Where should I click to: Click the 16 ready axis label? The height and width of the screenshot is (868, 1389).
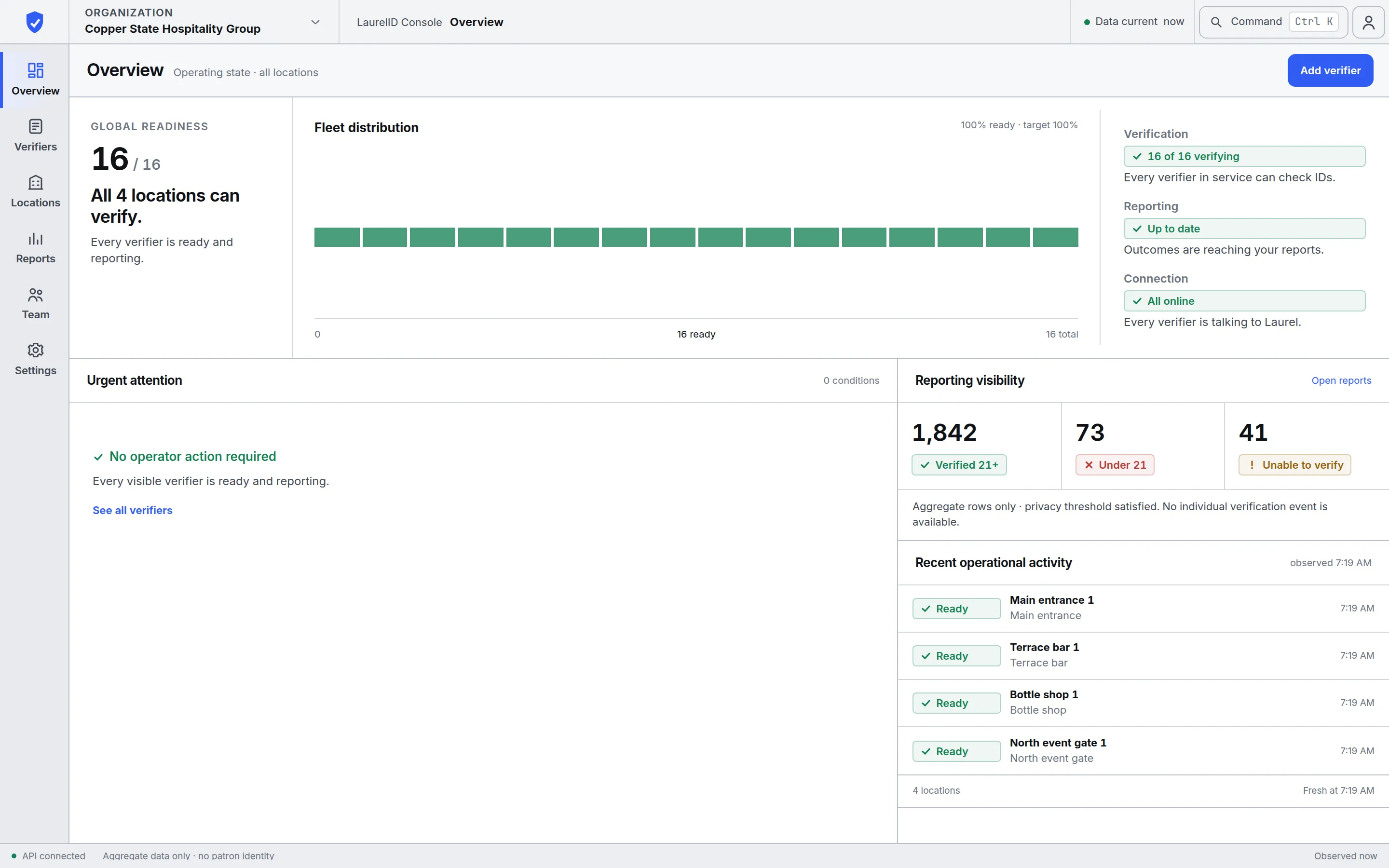click(x=695, y=334)
